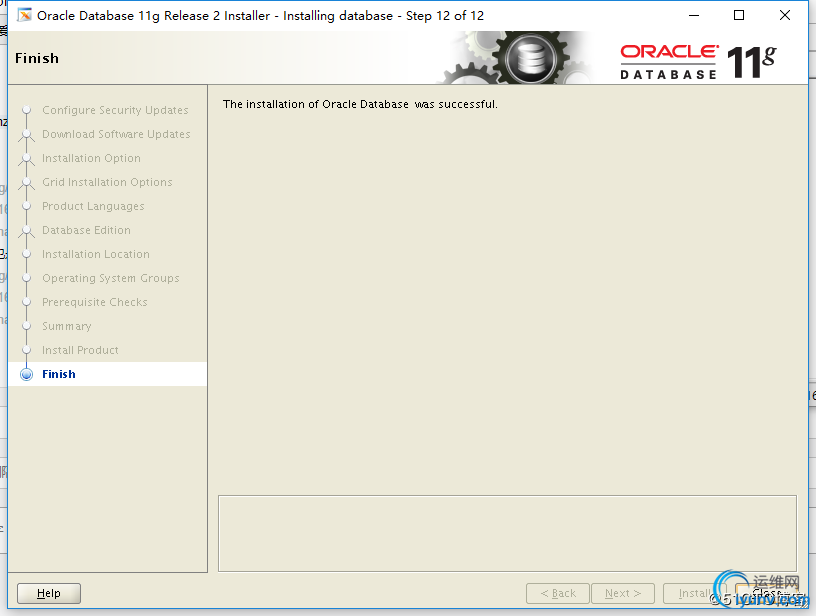Select Download Software Updates step
Screen dimensions: 816x616
tap(116, 134)
